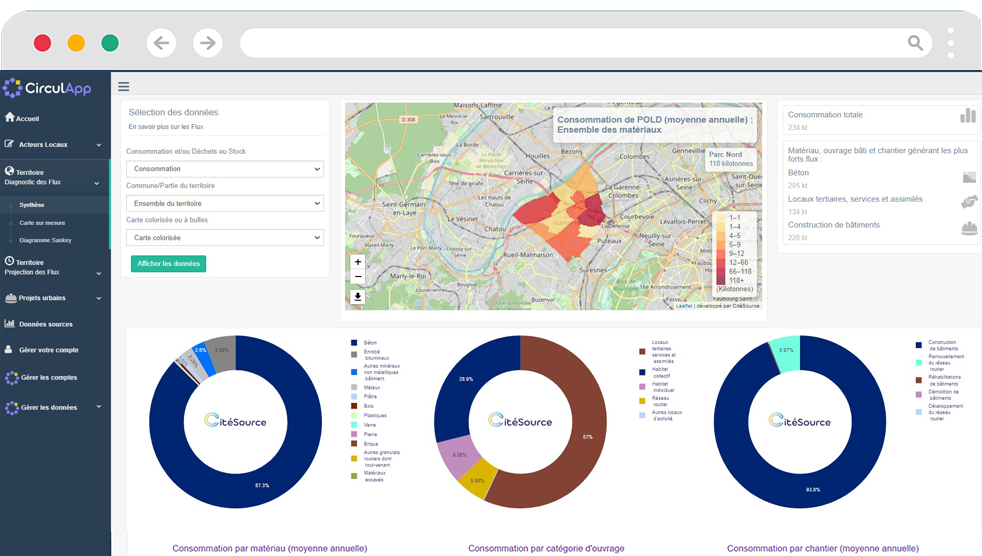This screenshot has height=556, width=982.
Task: Click the hamburger menu icon
Action: (124, 87)
